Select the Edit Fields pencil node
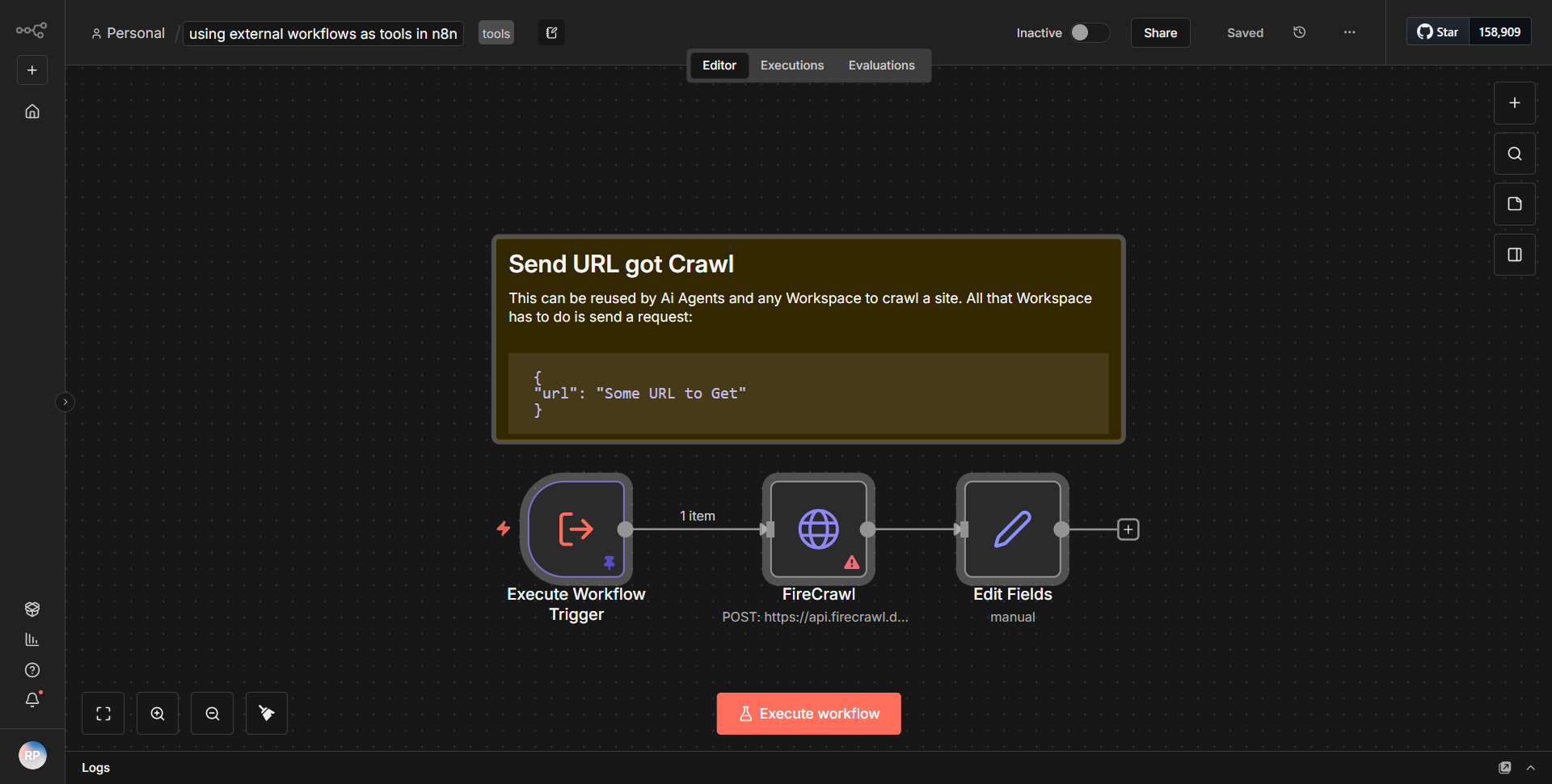The image size is (1552, 784). (x=1013, y=529)
